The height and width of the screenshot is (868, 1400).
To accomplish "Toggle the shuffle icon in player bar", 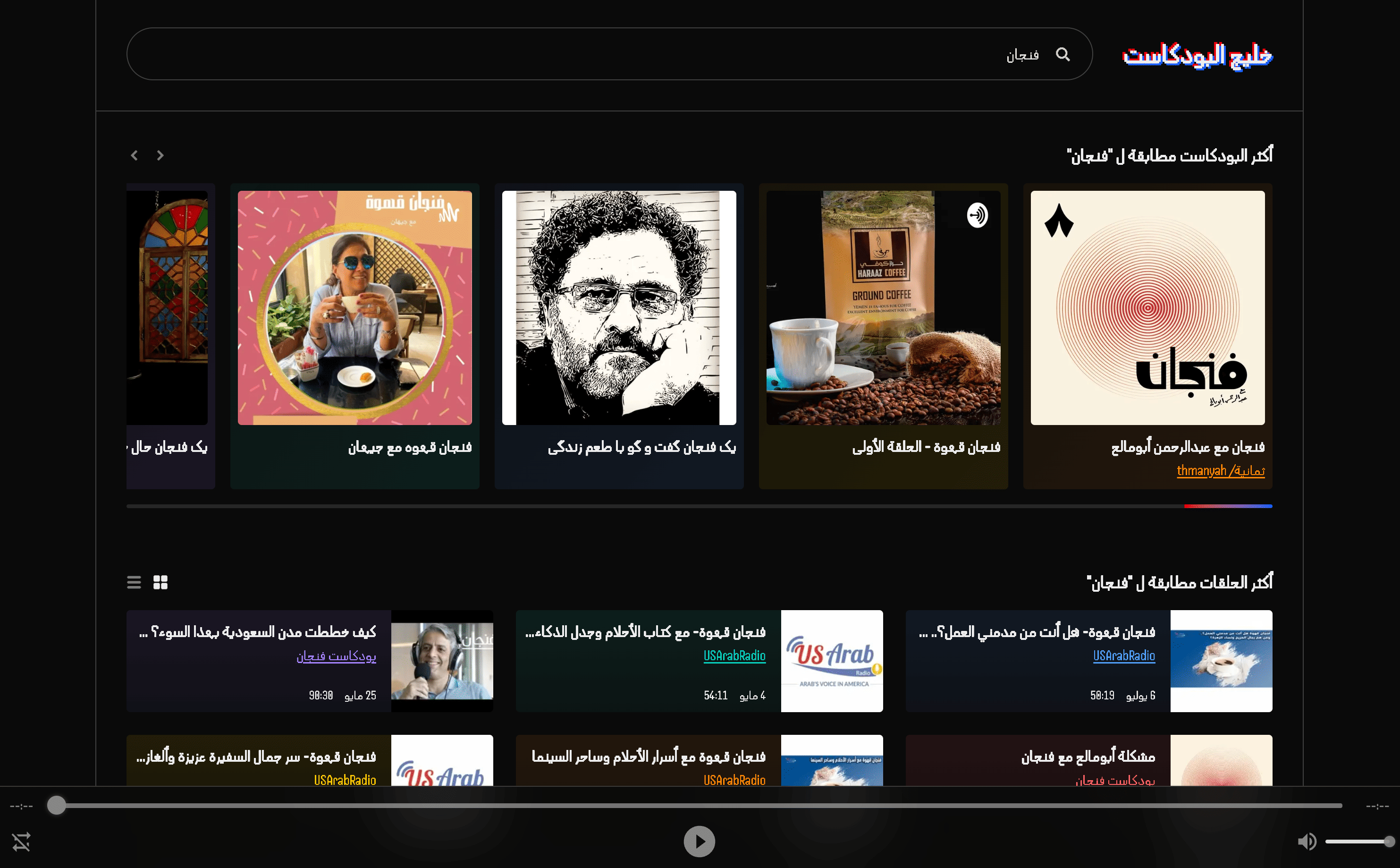I will (x=21, y=842).
